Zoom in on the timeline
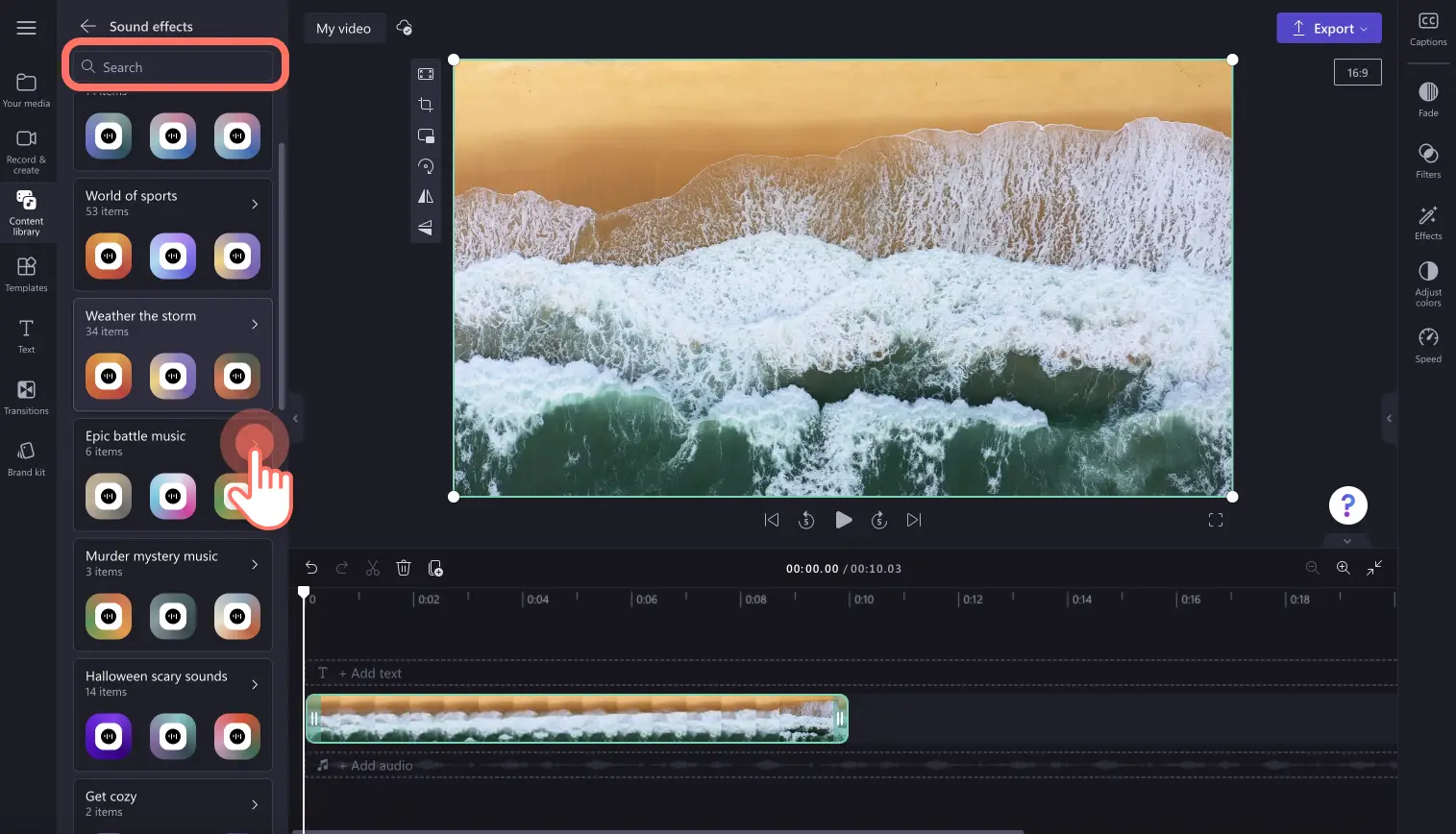The height and width of the screenshot is (834, 1456). (x=1344, y=568)
